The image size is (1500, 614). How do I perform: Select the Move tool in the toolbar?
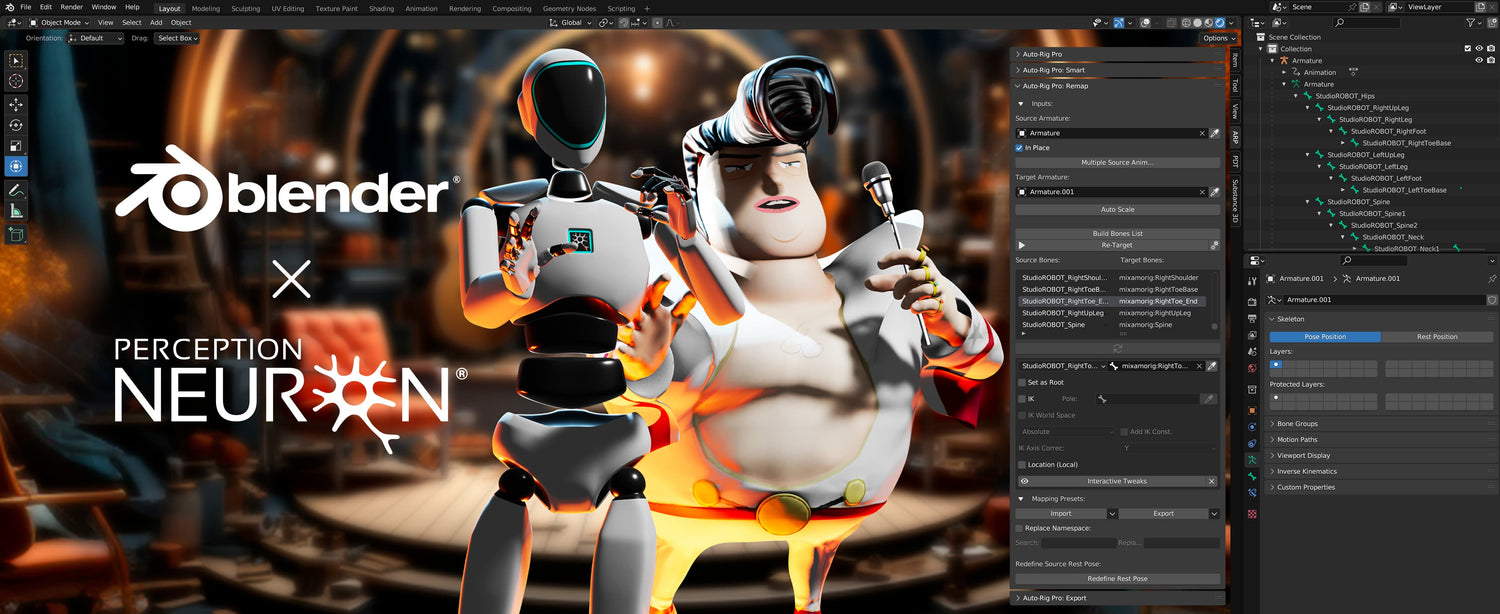pyautogui.click(x=15, y=104)
